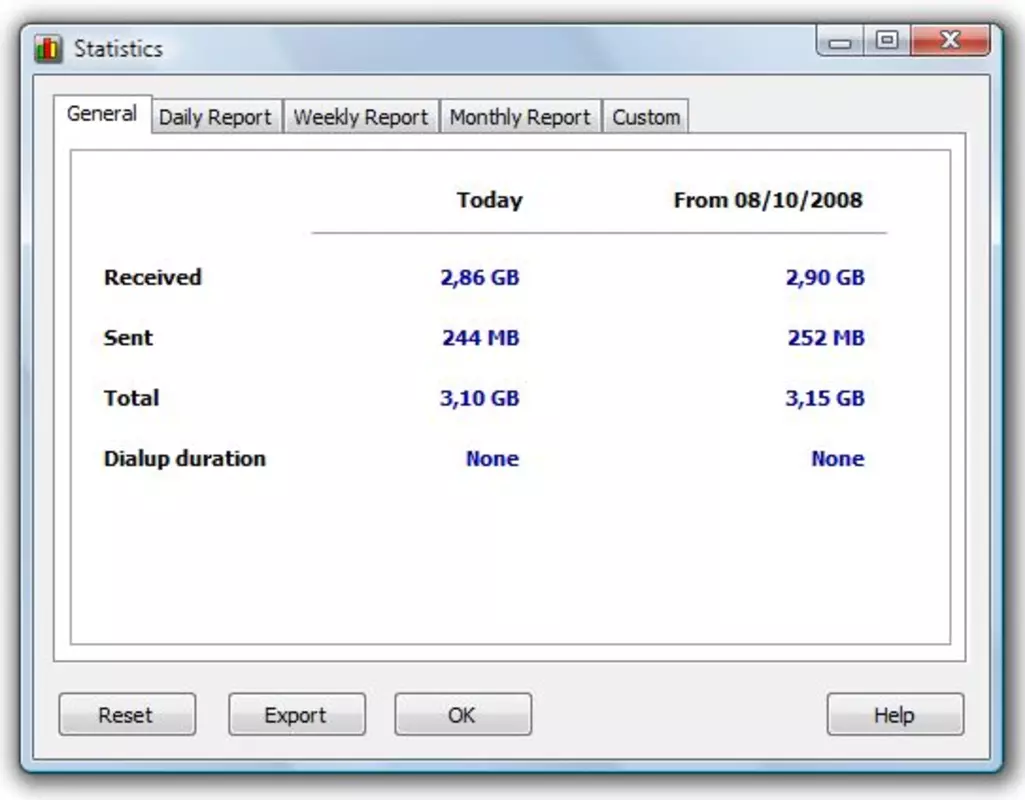Select the Today column header

click(x=490, y=200)
